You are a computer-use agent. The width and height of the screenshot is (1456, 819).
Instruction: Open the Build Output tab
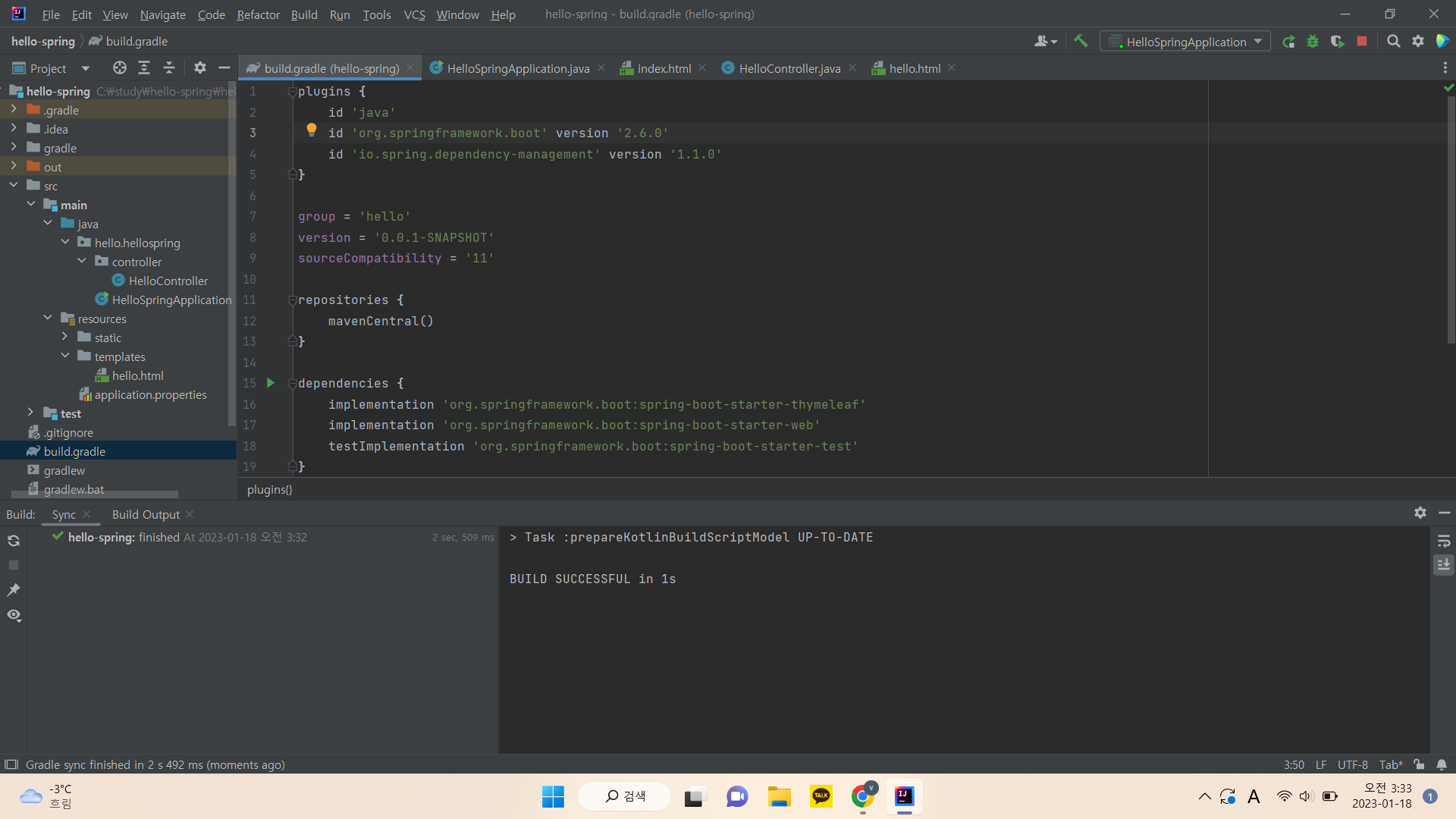click(146, 514)
